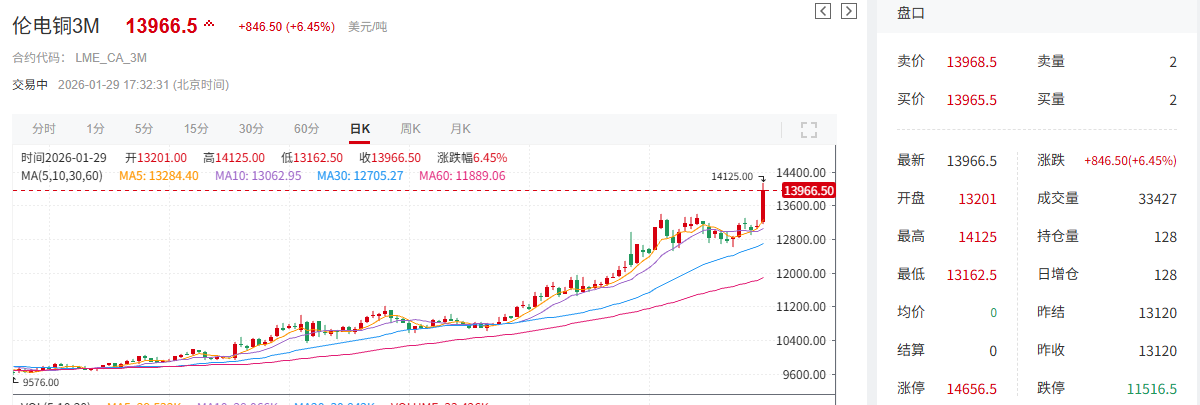This screenshot has width=1200, height=405.
Task: Switch to the 月K chart tab
Action: 460,129
